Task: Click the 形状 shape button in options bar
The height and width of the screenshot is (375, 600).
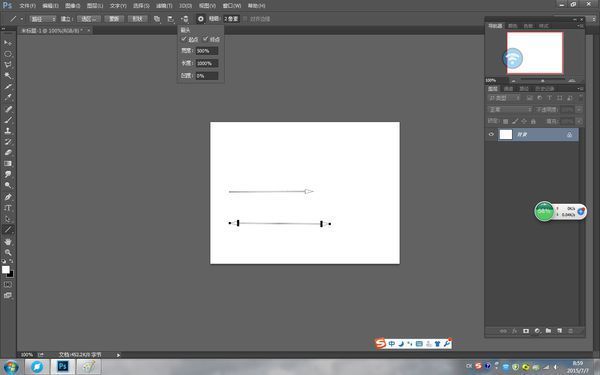Action: (x=137, y=19)
